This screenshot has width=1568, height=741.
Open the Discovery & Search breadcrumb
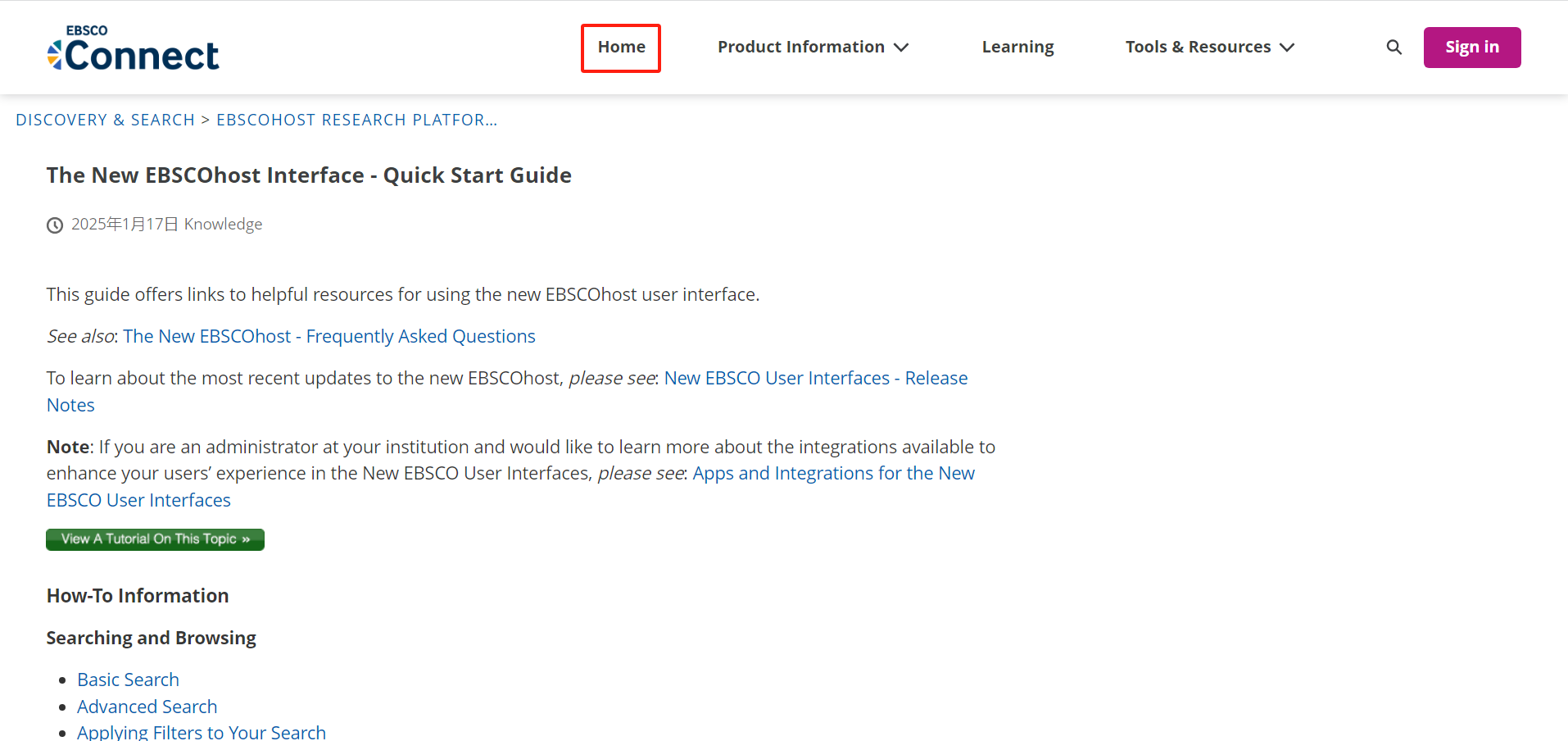[105, 120]
